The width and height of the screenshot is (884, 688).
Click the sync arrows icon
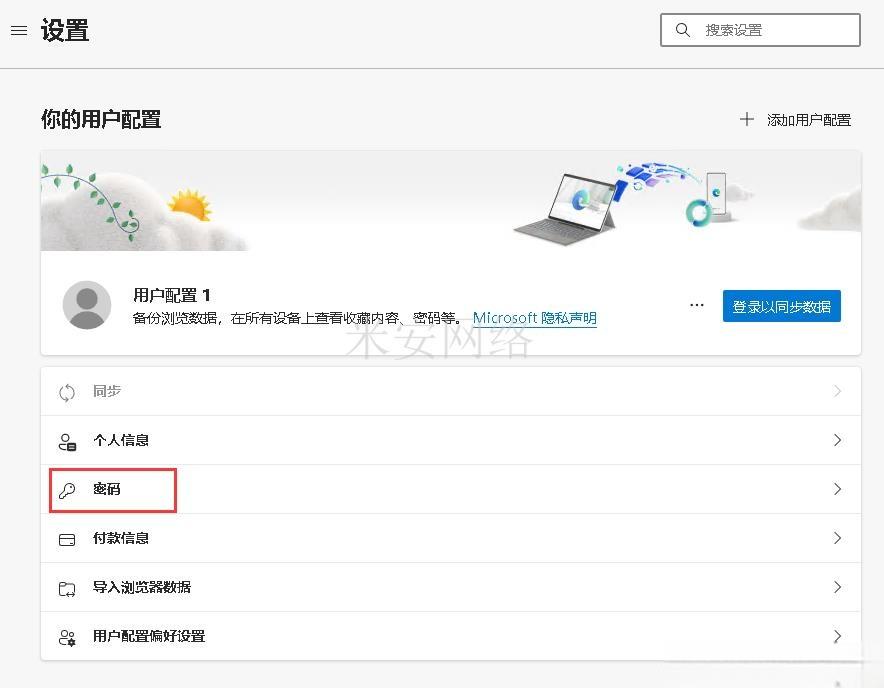click(x=67, y=392)
